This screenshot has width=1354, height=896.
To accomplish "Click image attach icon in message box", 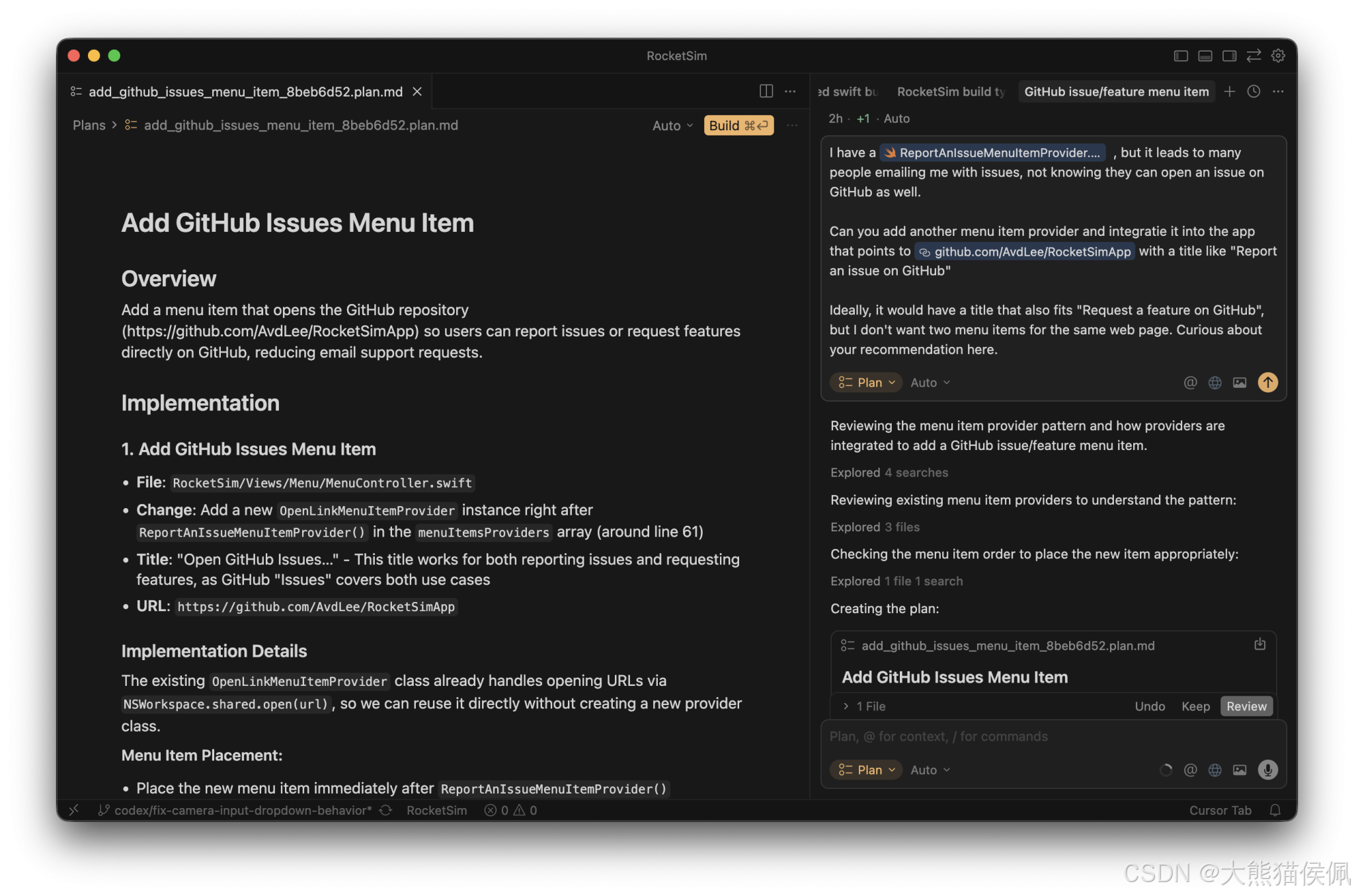I will point(1240,383).
